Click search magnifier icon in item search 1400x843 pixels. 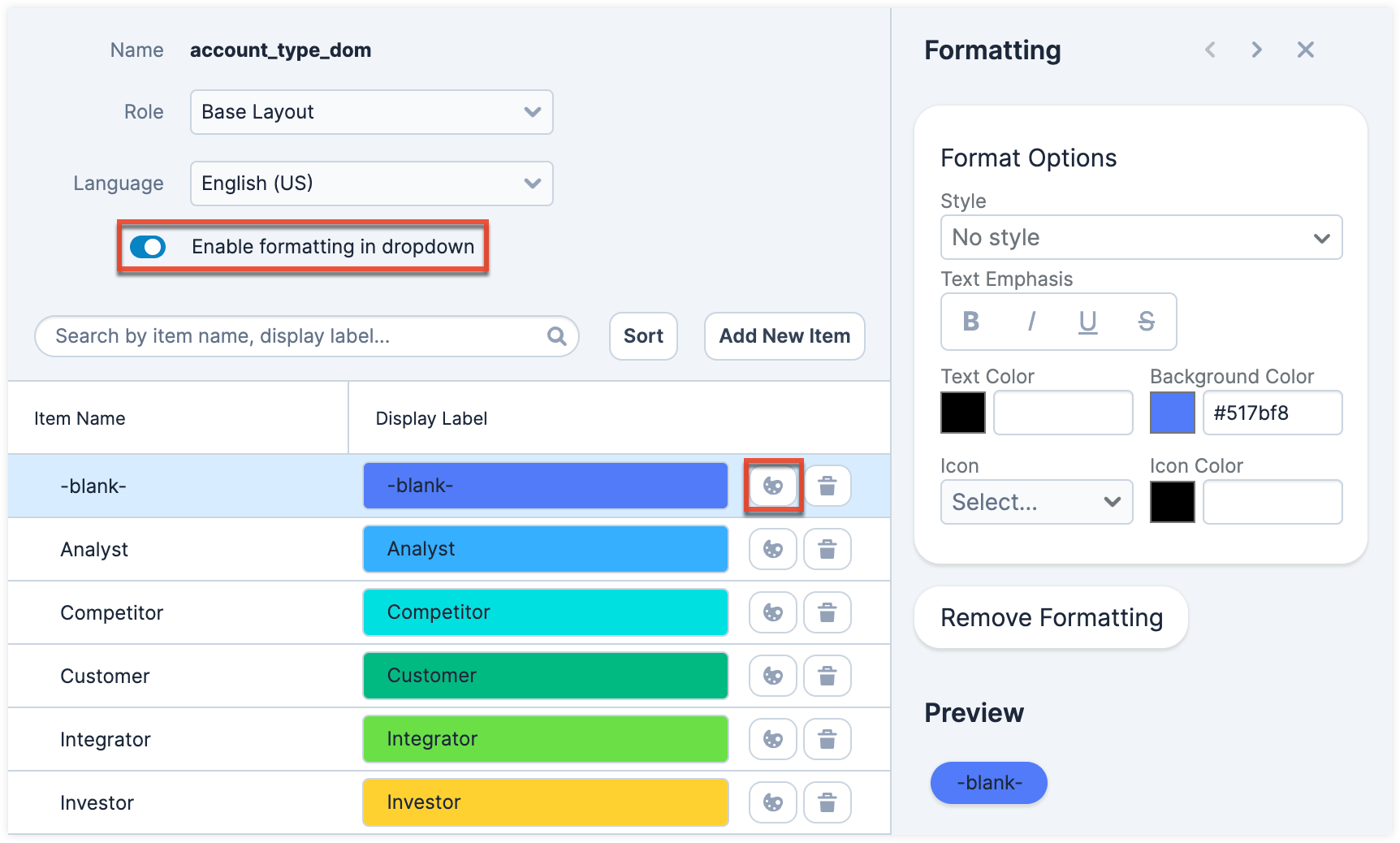556,336
